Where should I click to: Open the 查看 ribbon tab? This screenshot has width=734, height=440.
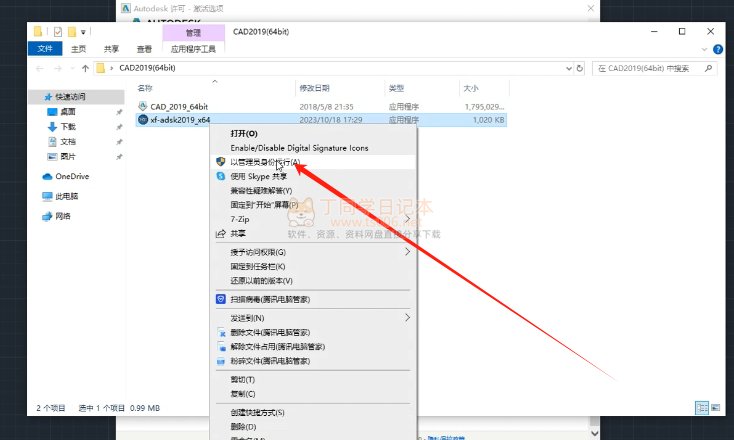pyautogui.click(x=144, y=49)
